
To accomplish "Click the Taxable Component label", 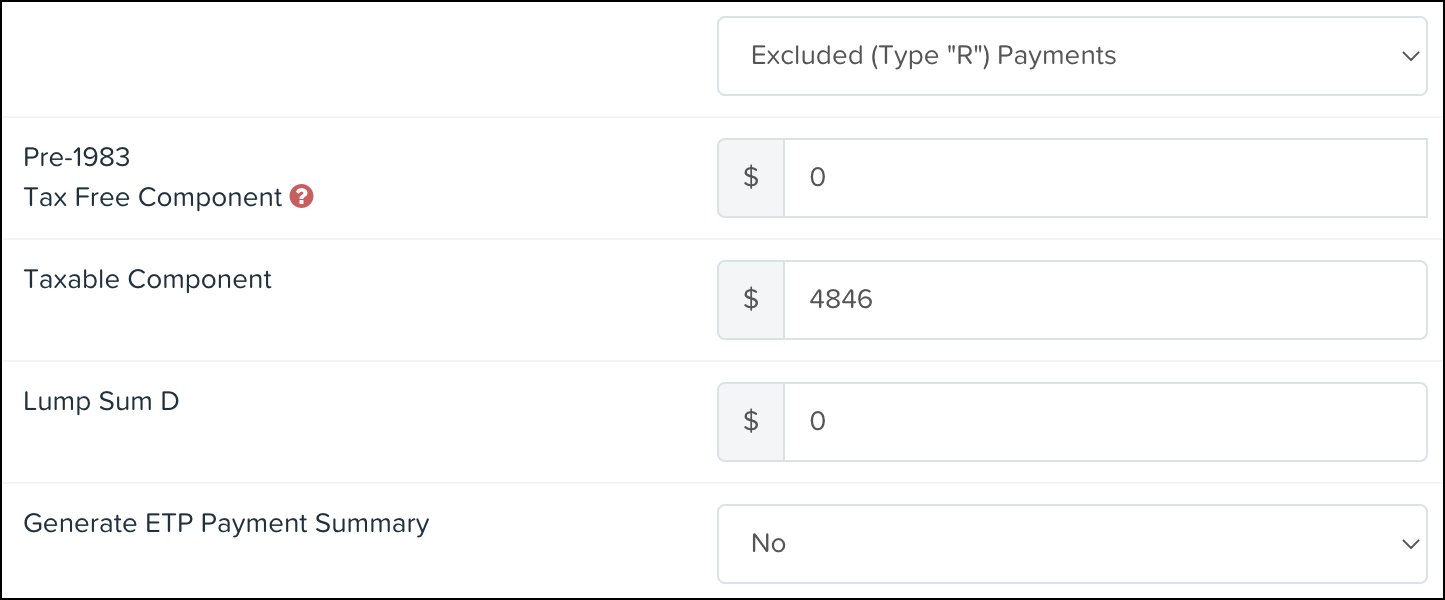I will click(x=148, y=279).
